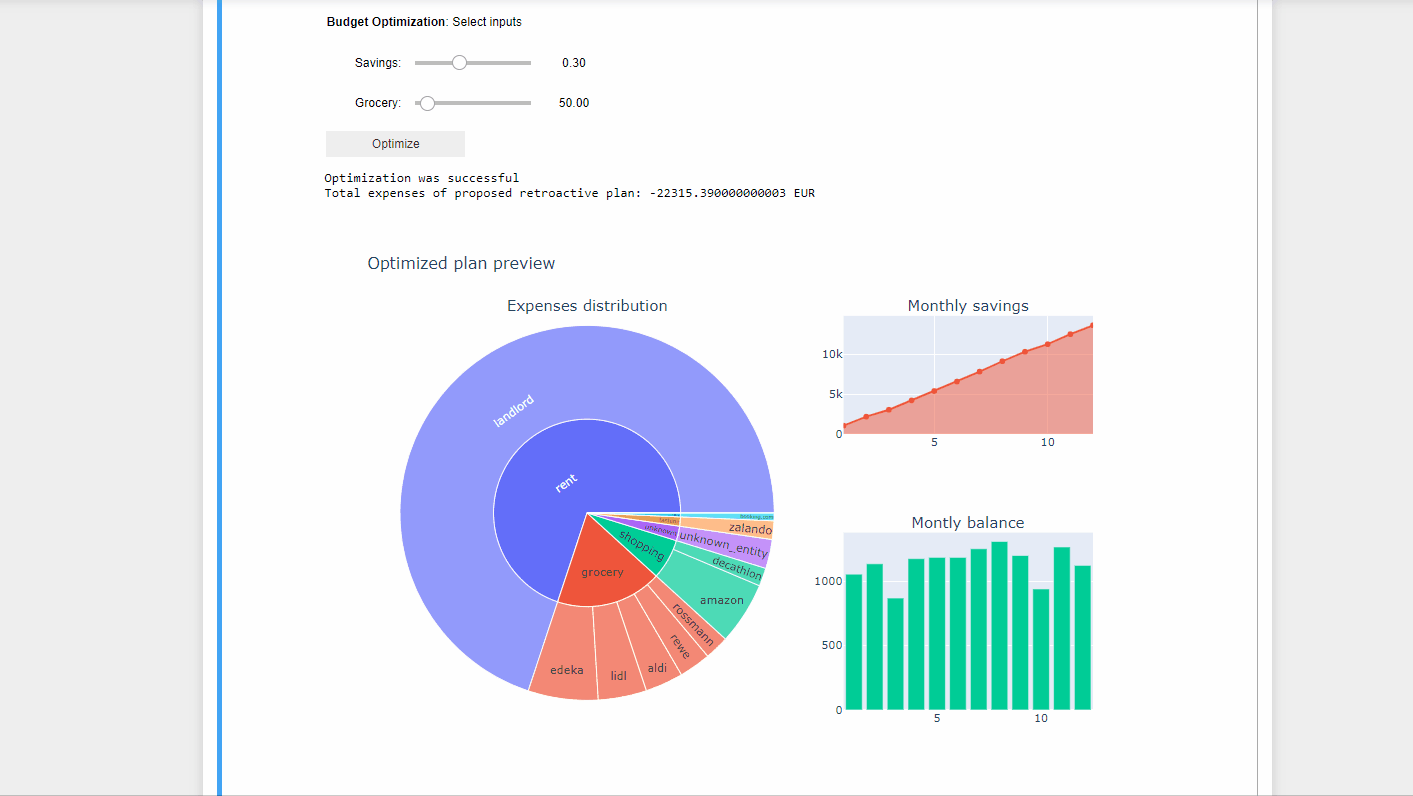Click the last data point in Monthly savings
1413x796 pixels.
tap(1092, 325)
